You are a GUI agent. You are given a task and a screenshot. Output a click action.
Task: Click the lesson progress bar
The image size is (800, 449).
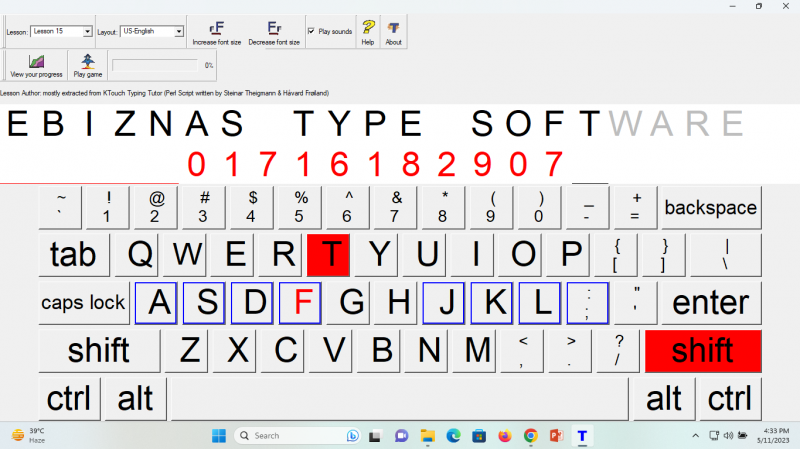[x=155, y=65]
